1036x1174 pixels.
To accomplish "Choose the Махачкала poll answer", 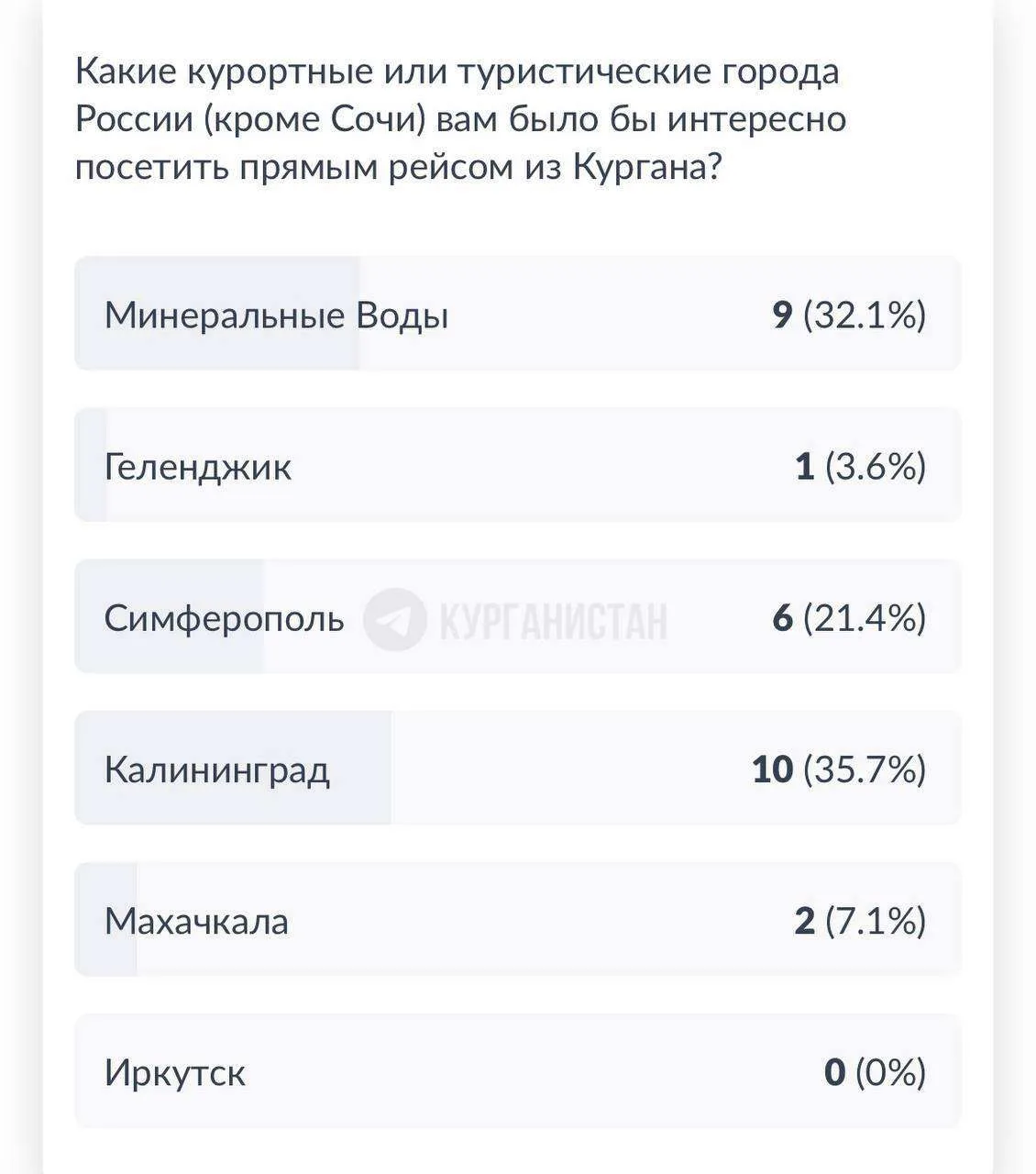I will coord(518,919).
